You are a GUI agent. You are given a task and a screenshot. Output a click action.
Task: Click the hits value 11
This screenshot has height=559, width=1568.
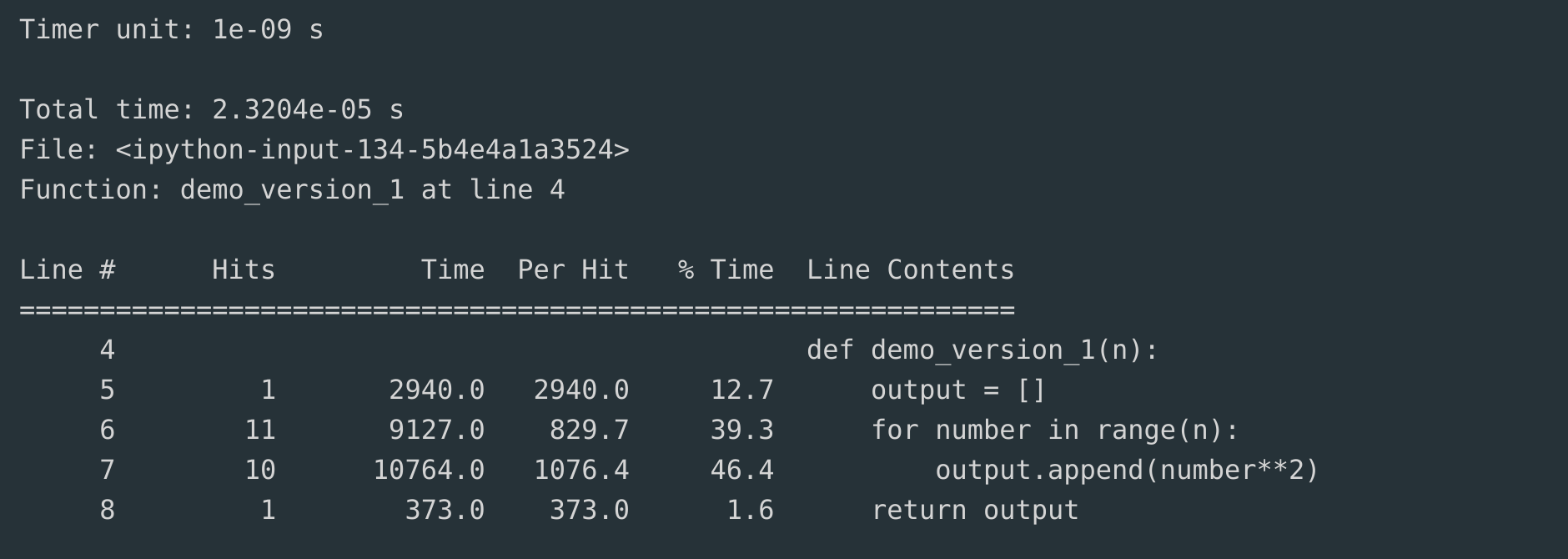[260, 431]
